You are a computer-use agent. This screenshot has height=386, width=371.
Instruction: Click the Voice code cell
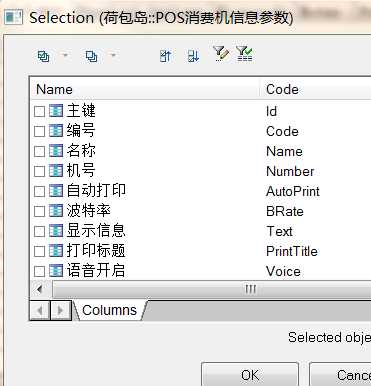pyautogui.click(x=283, y=271)
